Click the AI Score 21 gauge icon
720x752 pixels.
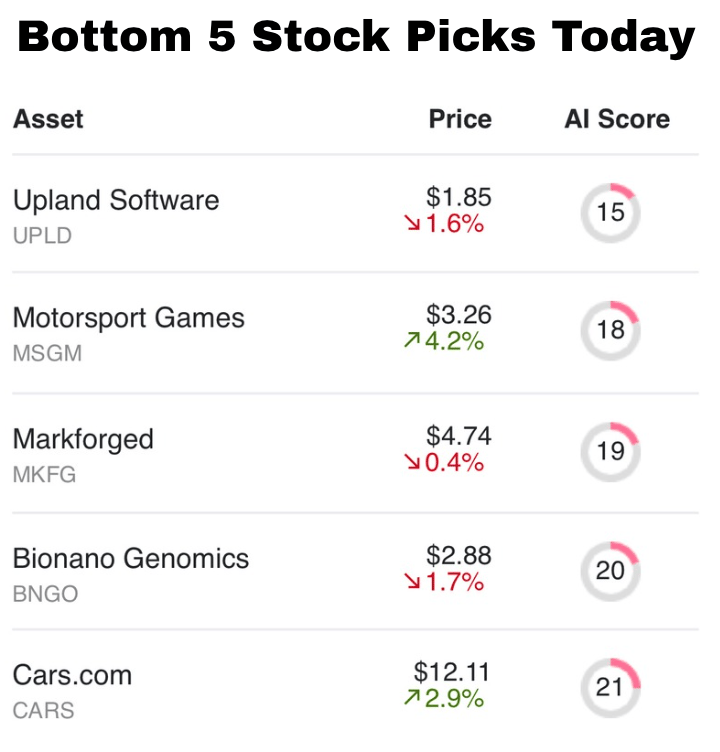point(610,688)
